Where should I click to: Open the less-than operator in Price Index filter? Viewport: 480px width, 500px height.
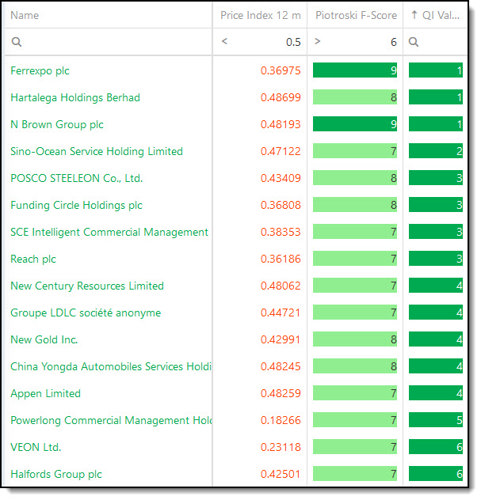(225, 41)
